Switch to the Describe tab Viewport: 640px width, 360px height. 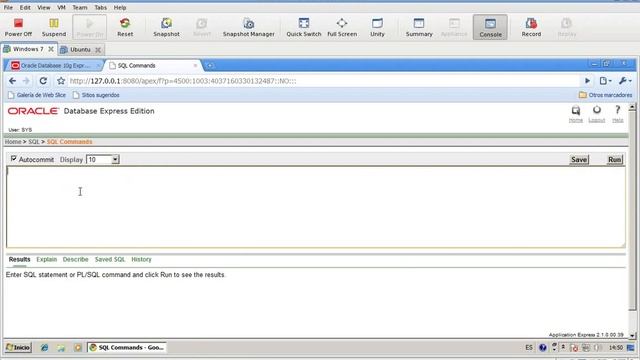tap(76, 260)
